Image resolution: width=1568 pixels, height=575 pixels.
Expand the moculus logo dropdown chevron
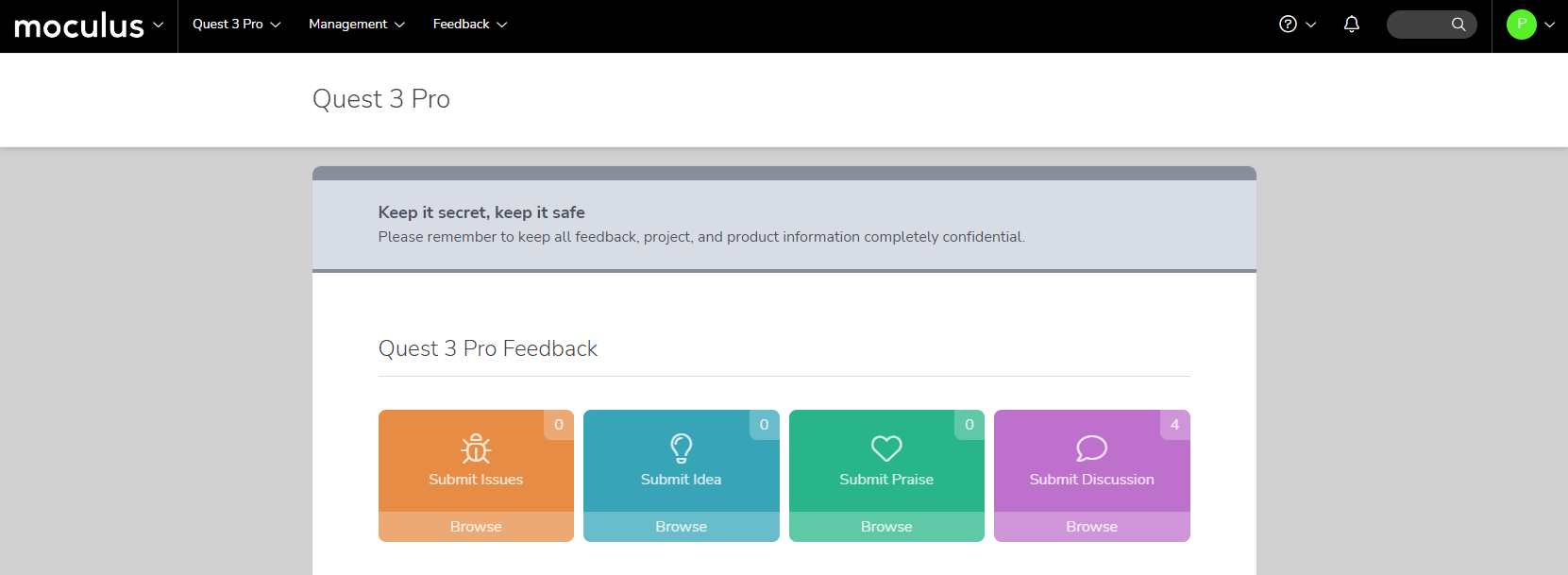pos(158,25)
